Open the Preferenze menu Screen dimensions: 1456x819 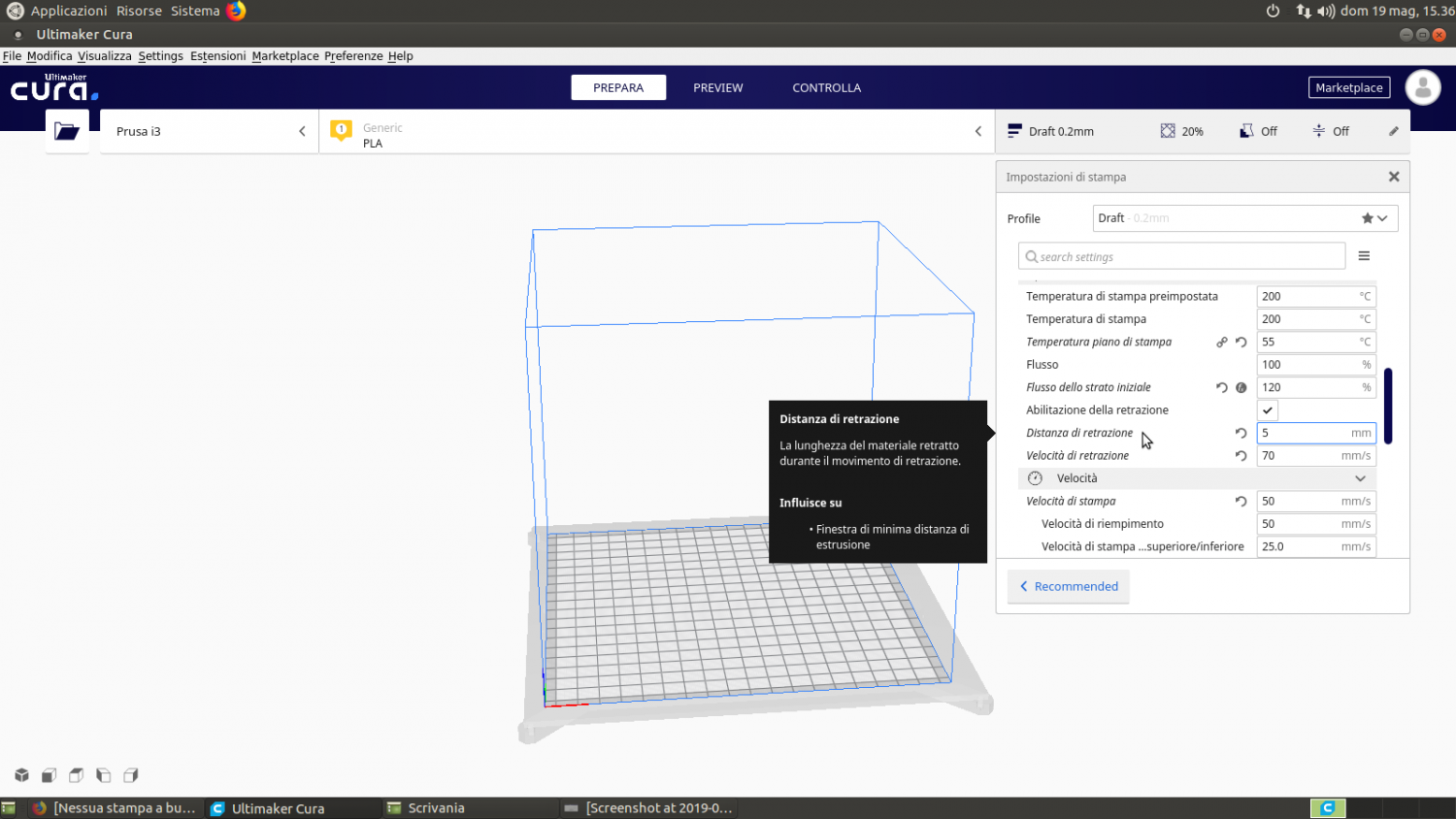(353, 56)
